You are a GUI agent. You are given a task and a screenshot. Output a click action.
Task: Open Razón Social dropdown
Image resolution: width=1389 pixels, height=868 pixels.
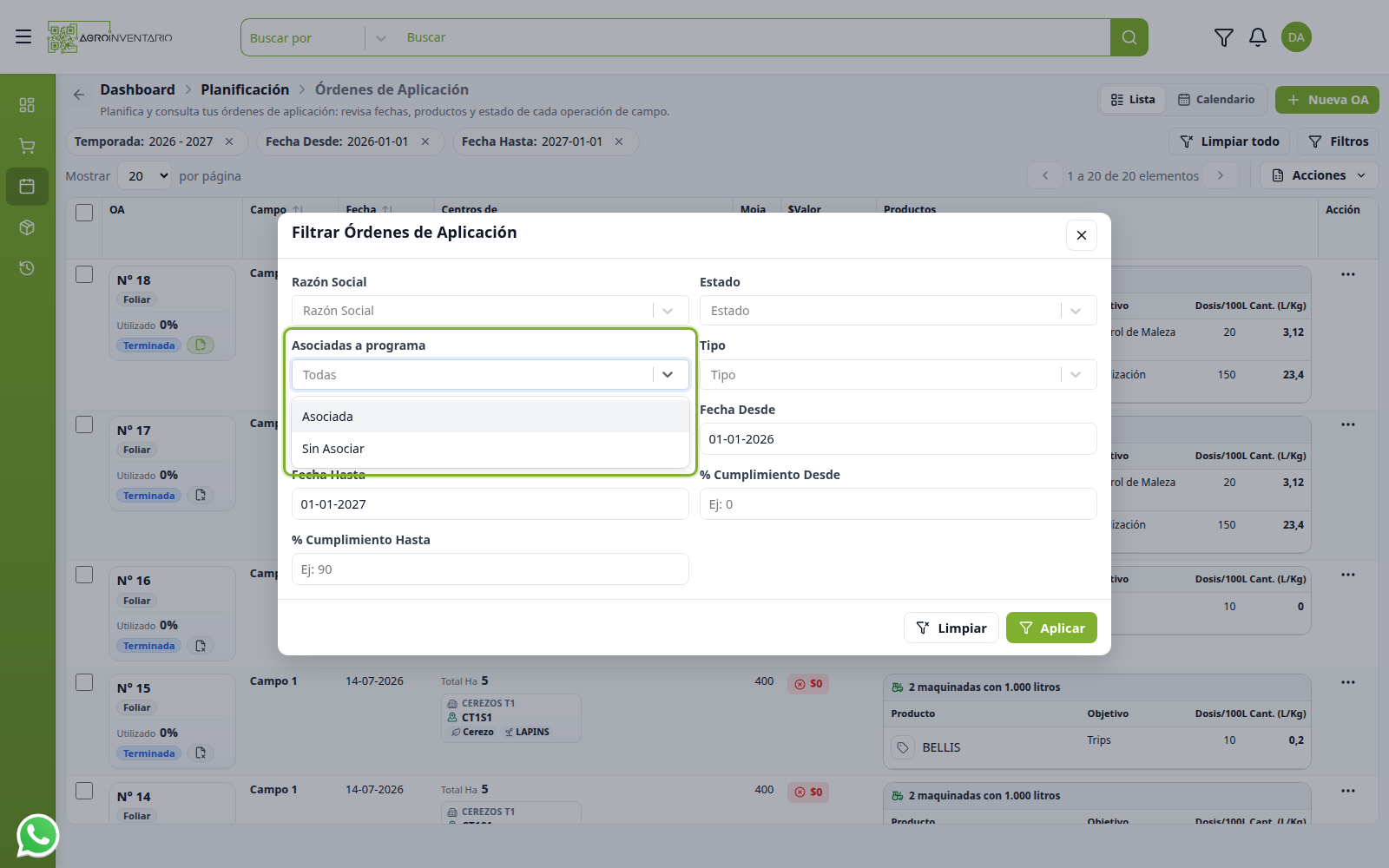(x=490, y=311)
